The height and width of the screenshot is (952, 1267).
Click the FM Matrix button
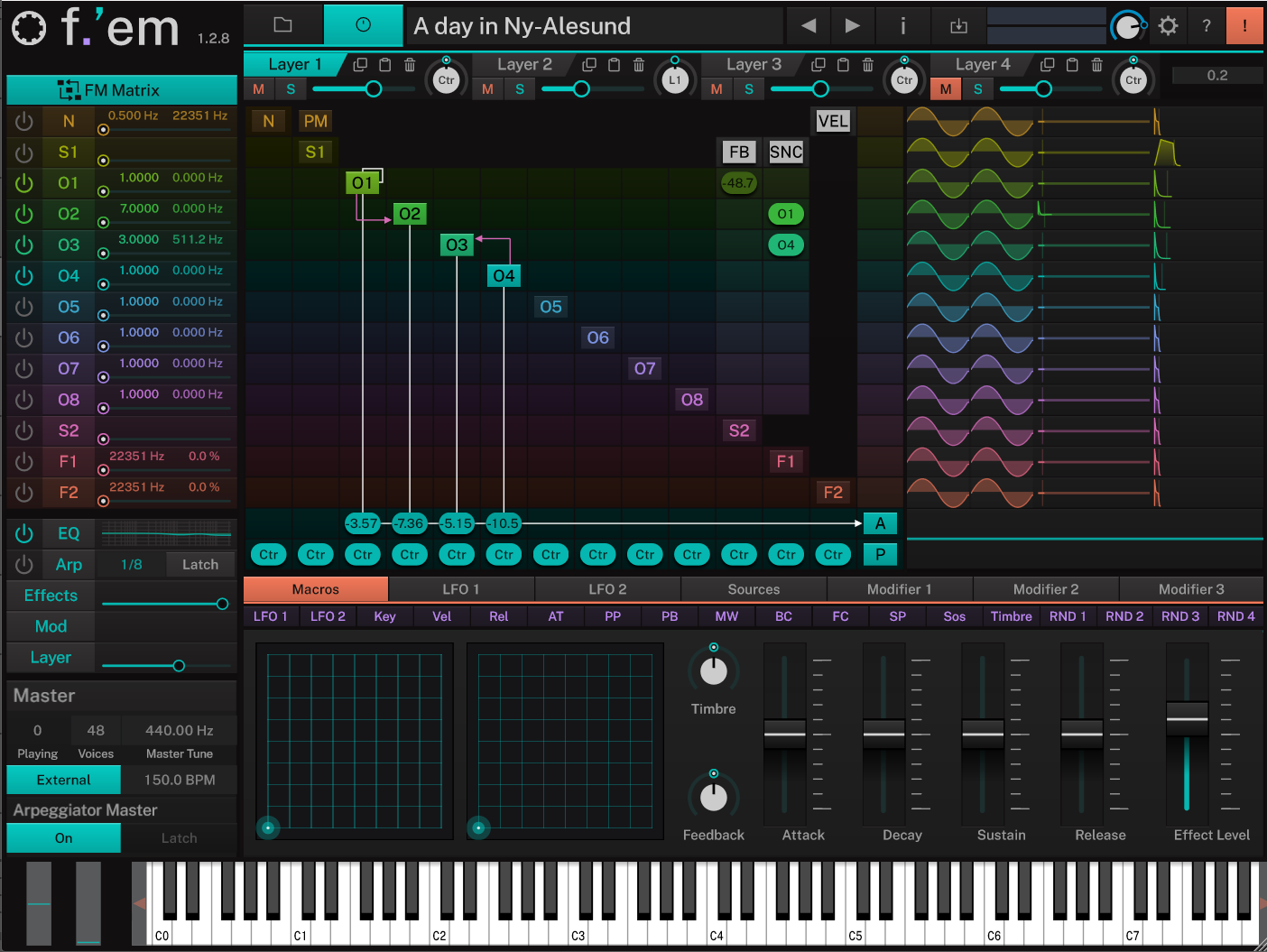(x=120, y=89)
